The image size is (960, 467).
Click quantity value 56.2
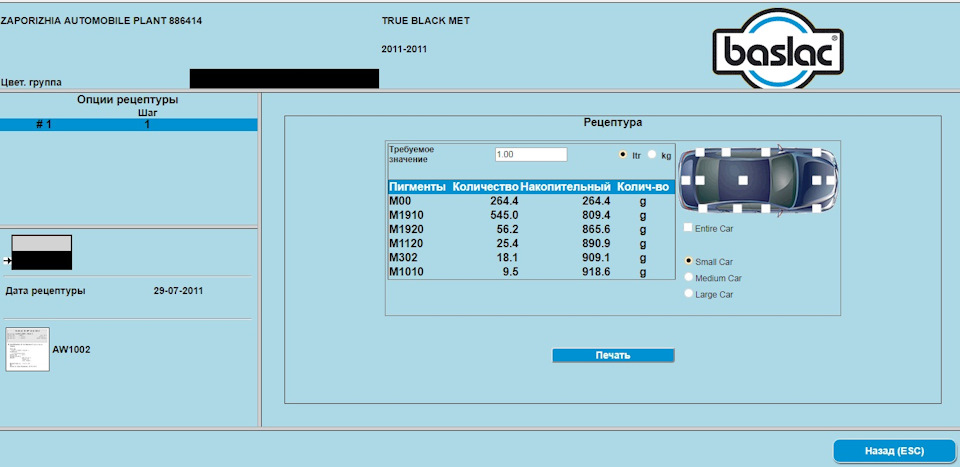tap(507, 229)
